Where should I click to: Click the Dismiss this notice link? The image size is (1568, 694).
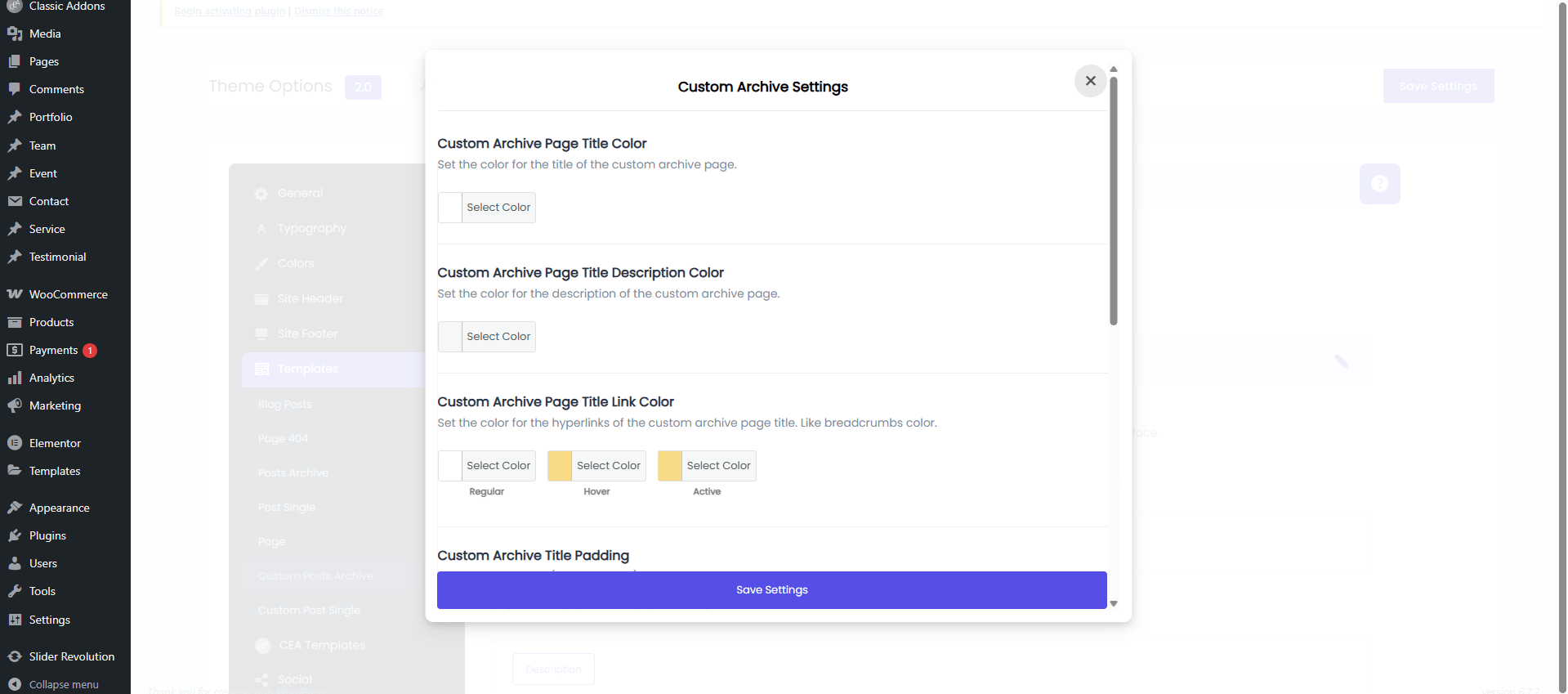coord(338,11)
